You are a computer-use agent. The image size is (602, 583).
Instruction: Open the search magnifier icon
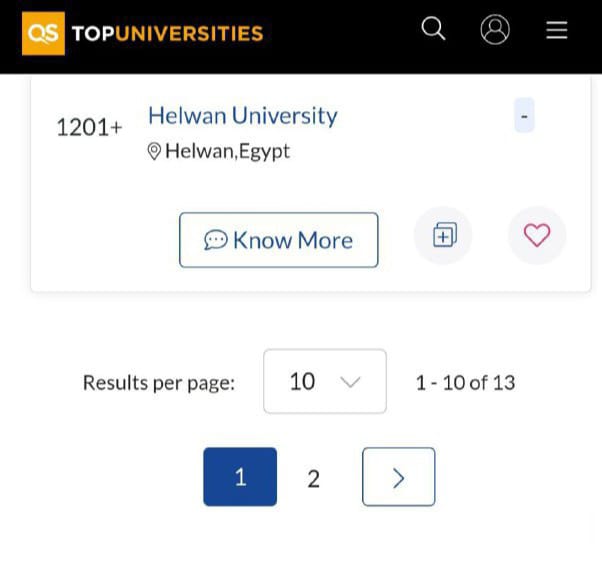click(x=433, y=29)
